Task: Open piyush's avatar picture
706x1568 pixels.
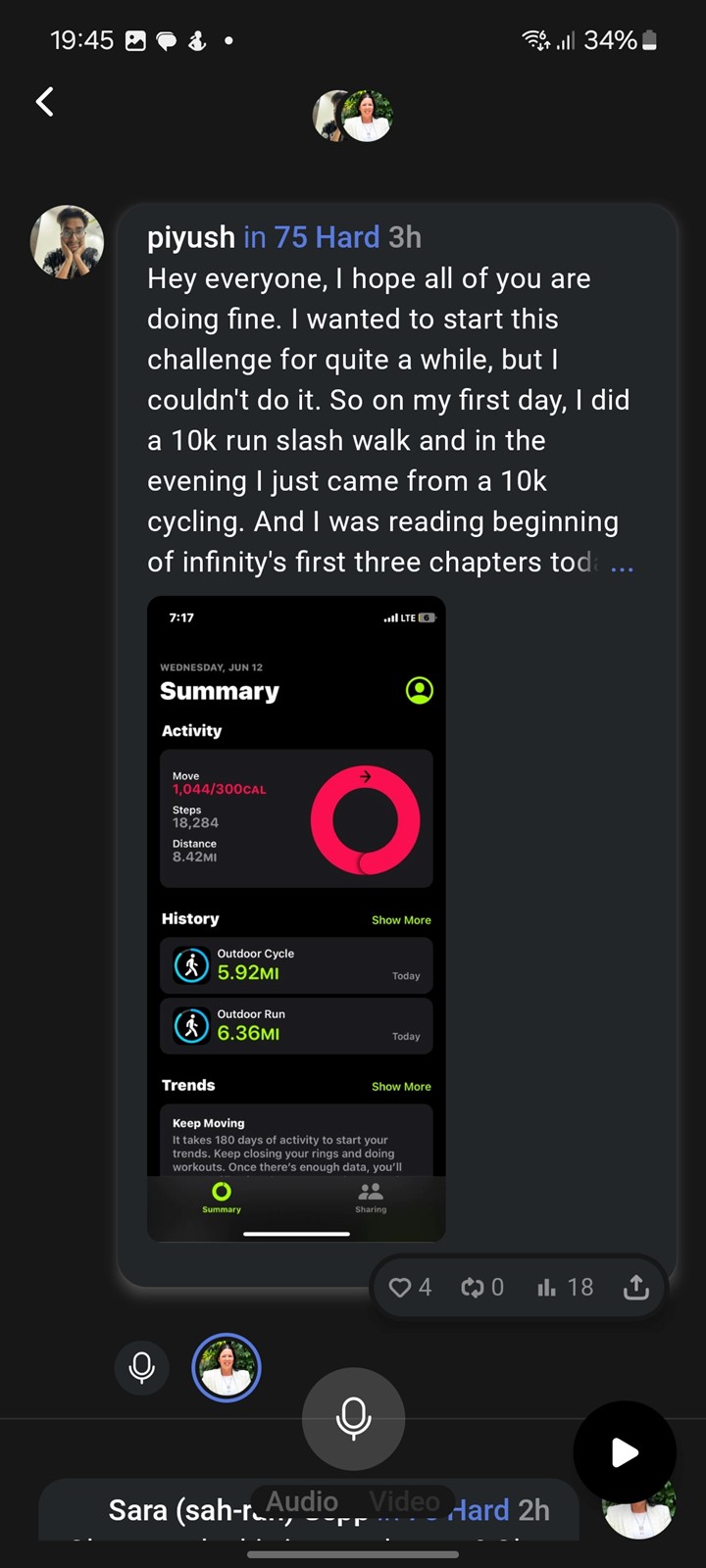Action: point(67,241)
